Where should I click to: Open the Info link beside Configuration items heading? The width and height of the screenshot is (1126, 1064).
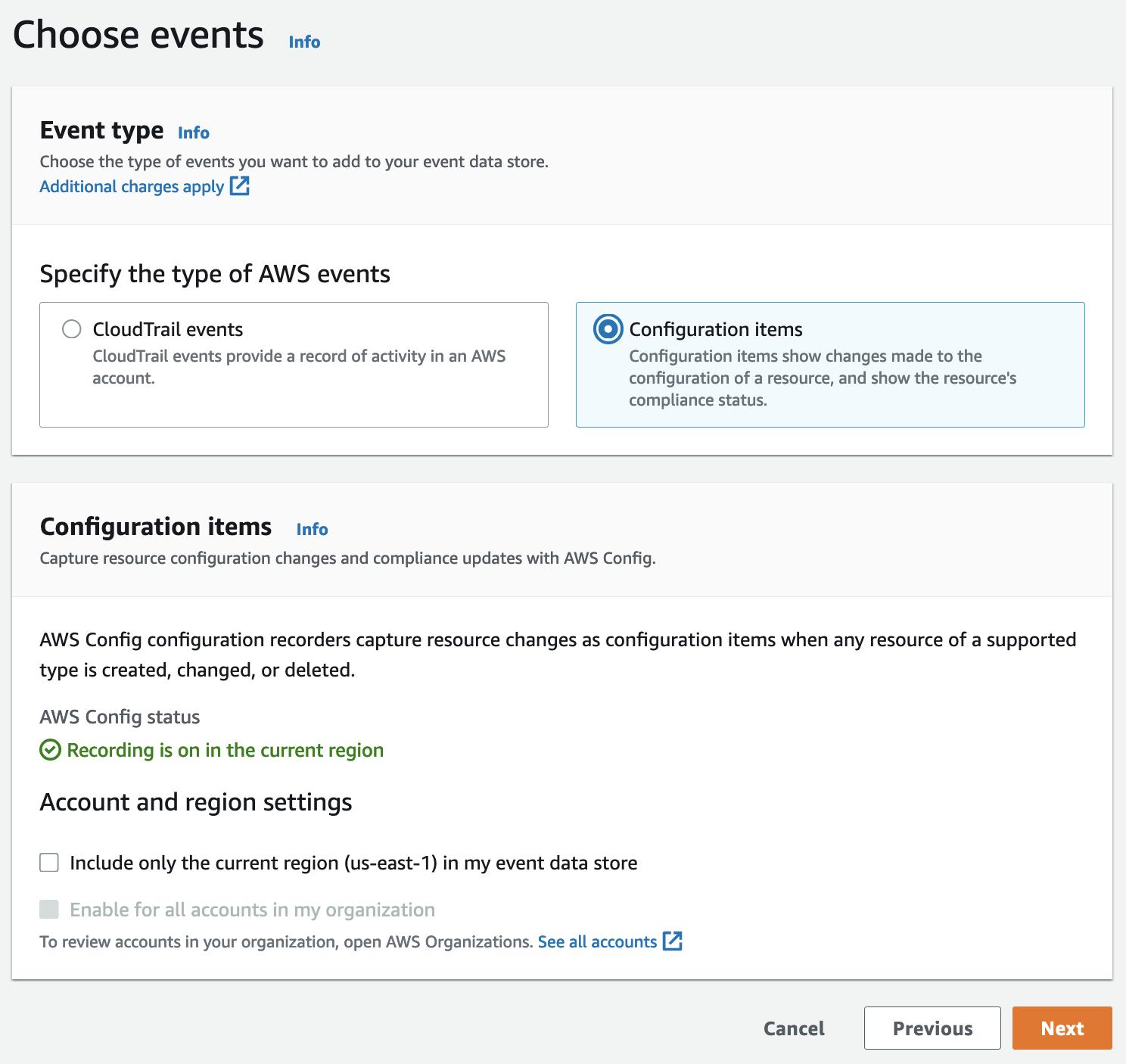pyautogui.click(x=311, y=529)
